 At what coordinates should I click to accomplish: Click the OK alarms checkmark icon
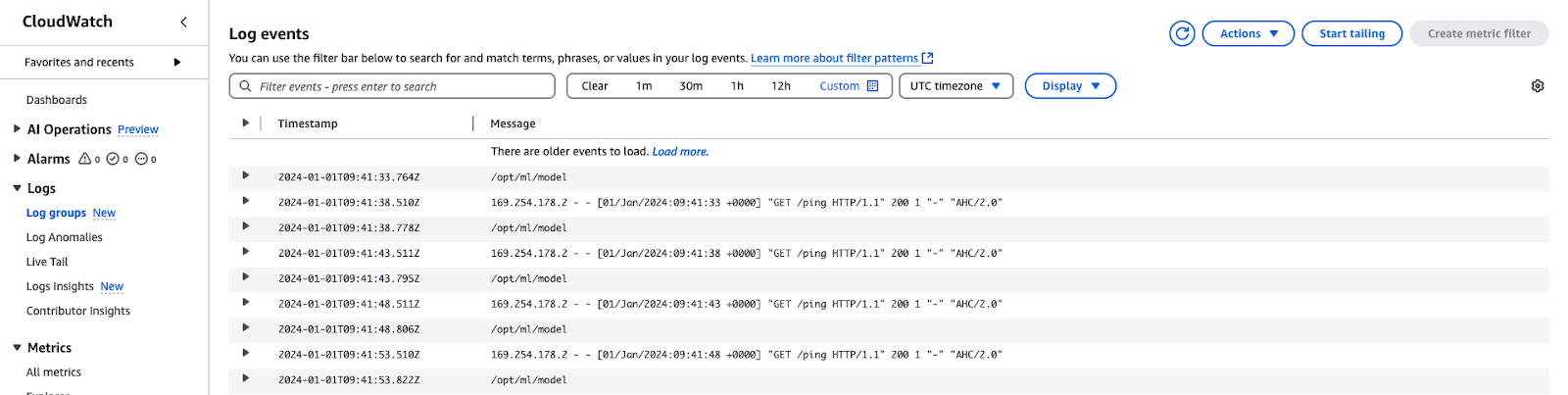(113, 159)
